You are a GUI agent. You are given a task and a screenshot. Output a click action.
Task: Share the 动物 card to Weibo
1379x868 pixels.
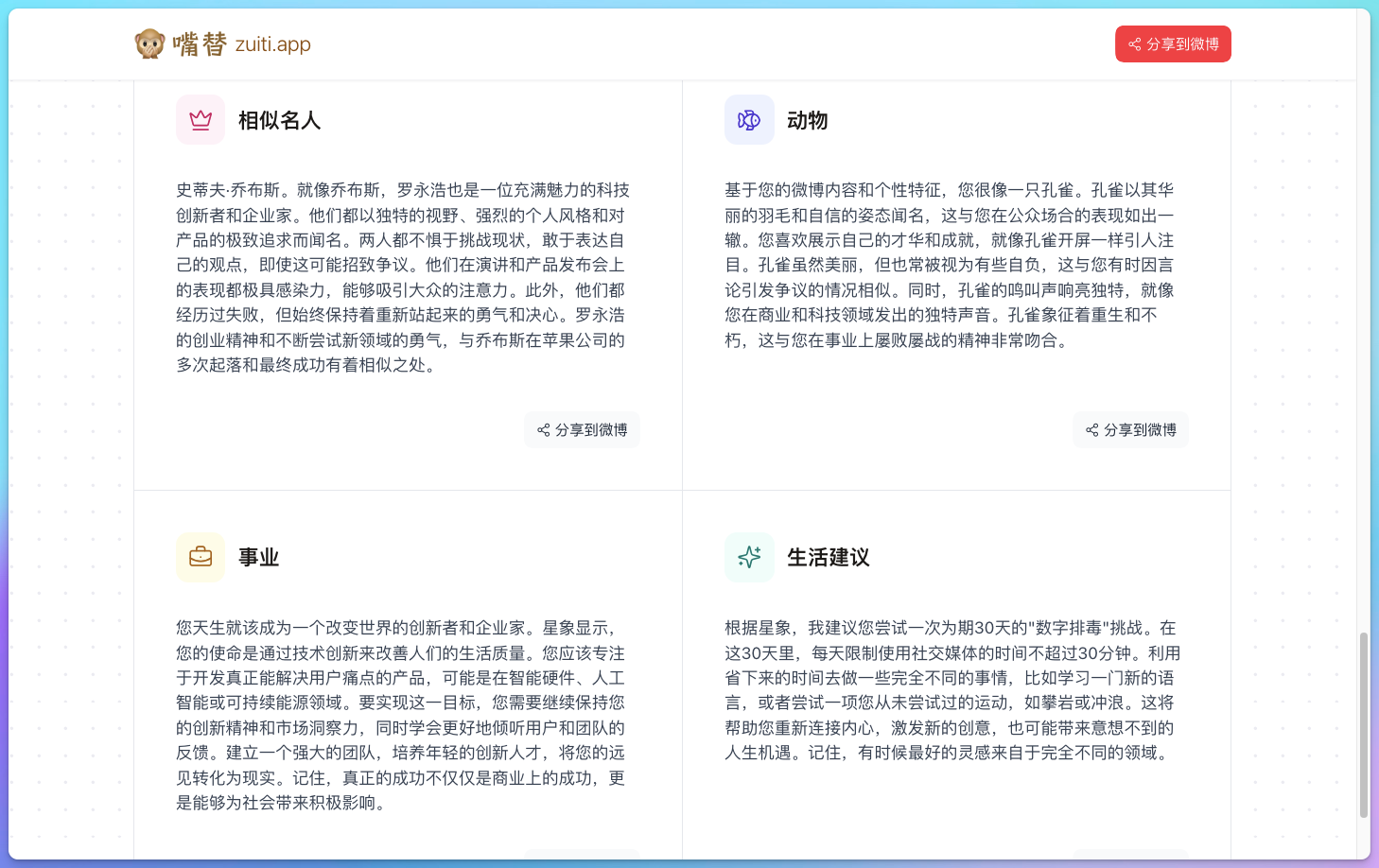coord(1130,429)
